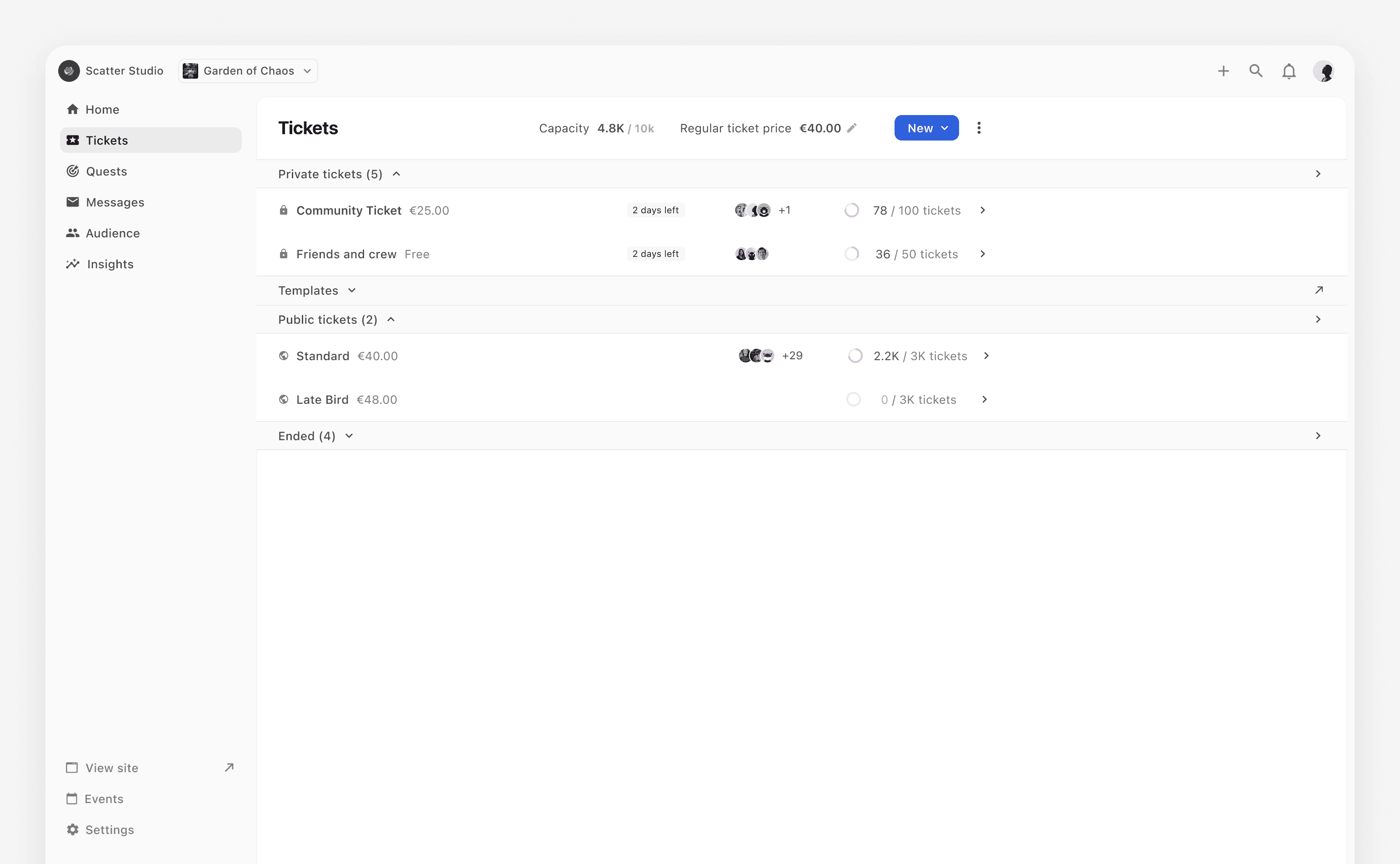Open Settings in the sidebar
This screenshot has height=864, width=1400.
click(109, 829)
